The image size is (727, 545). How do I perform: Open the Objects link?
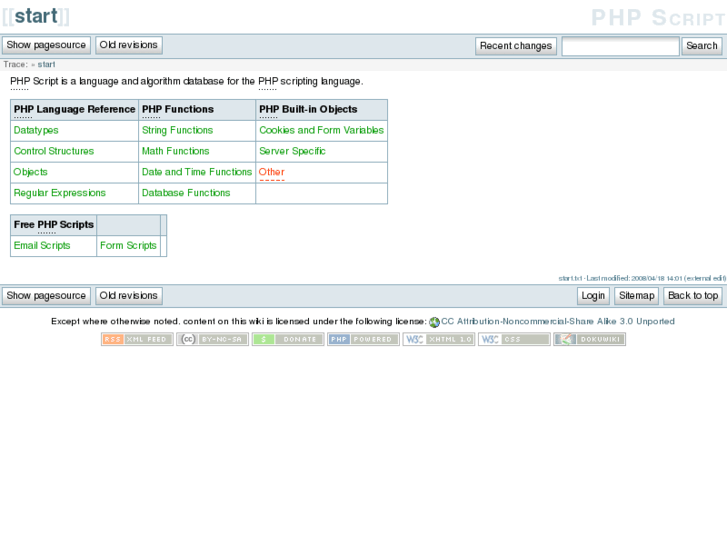tap(31, 172)
